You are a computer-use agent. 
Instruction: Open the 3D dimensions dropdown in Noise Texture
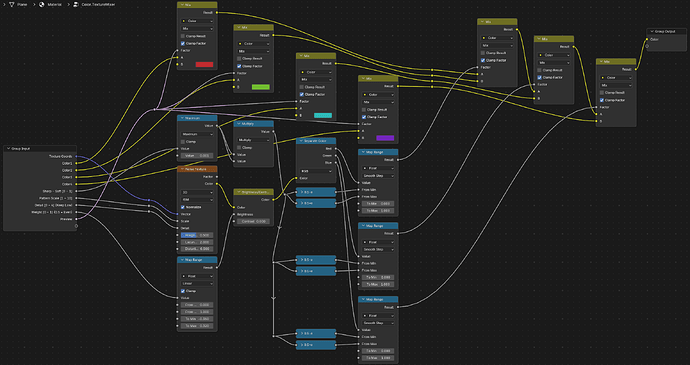click(197, 192)
